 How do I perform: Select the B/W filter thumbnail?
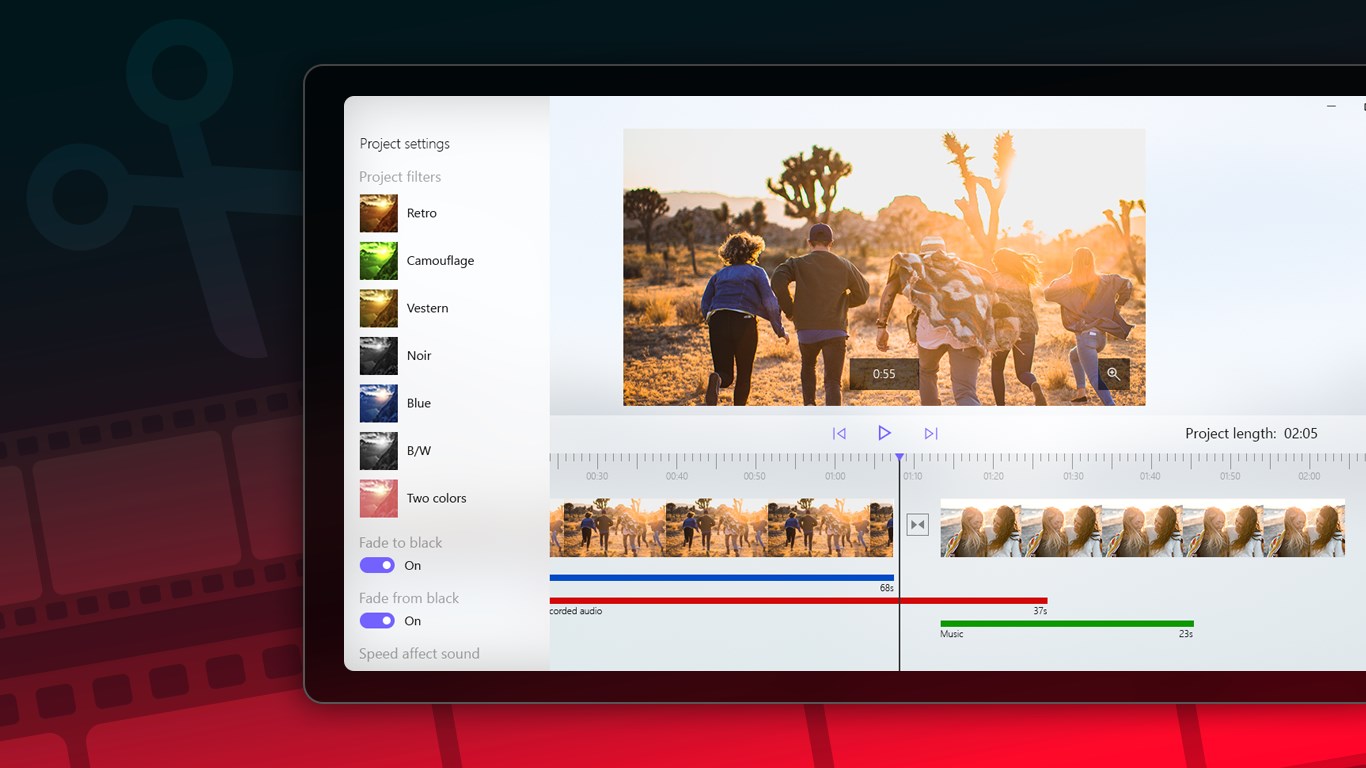[x=379, y=451]
